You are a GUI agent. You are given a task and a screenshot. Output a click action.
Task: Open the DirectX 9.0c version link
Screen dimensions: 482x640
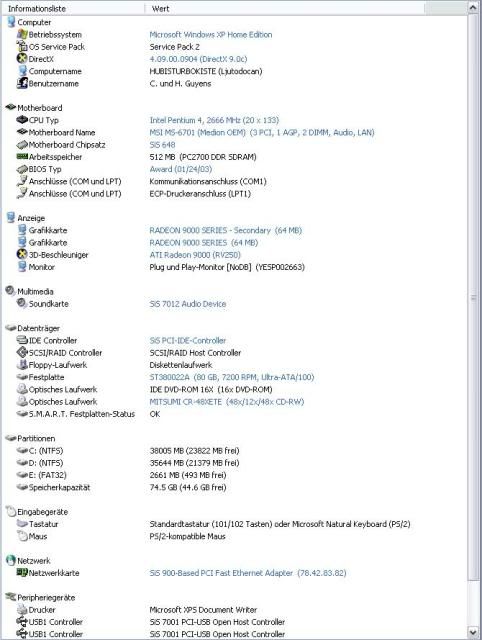coord(198,59)
